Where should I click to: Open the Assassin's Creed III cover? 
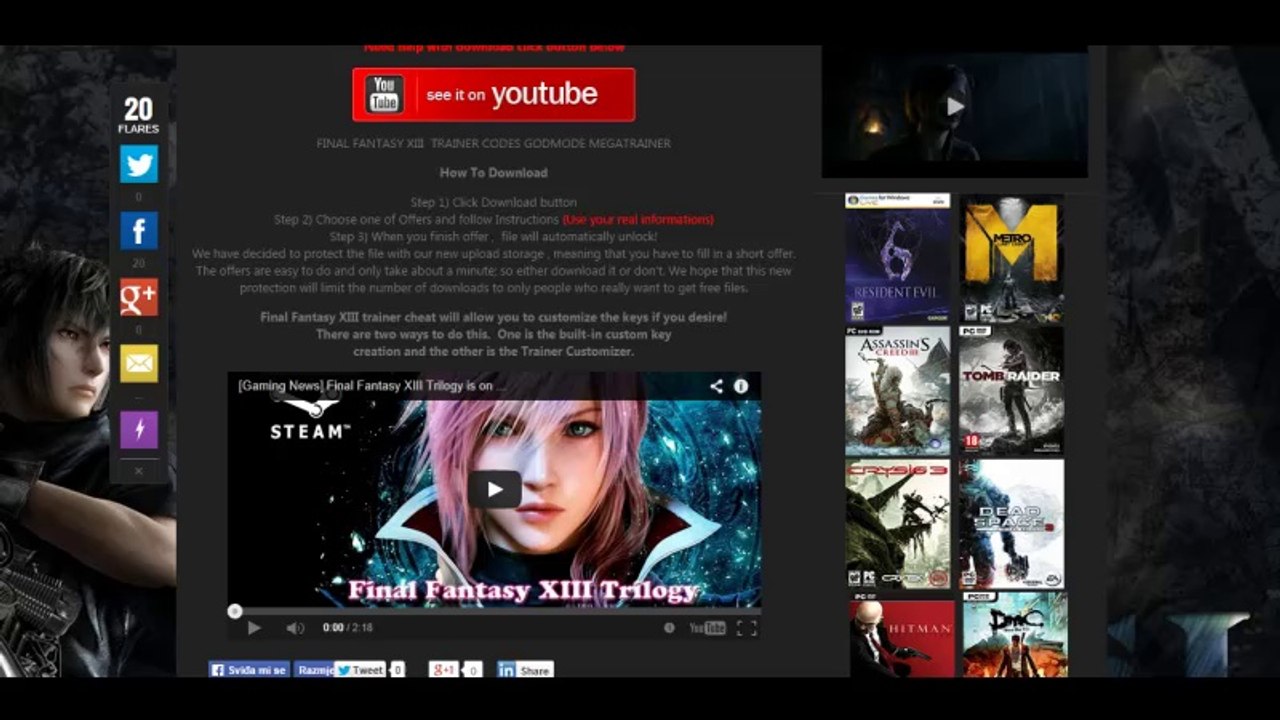click(x=897, y=391)
